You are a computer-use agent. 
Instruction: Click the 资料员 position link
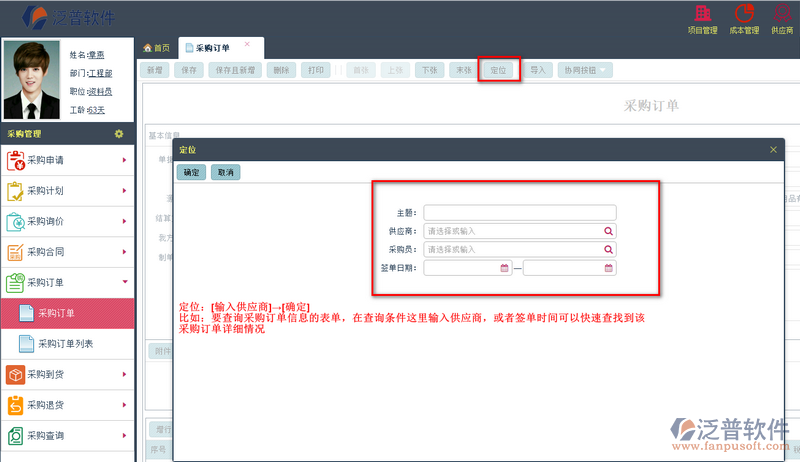click(100, 91)
